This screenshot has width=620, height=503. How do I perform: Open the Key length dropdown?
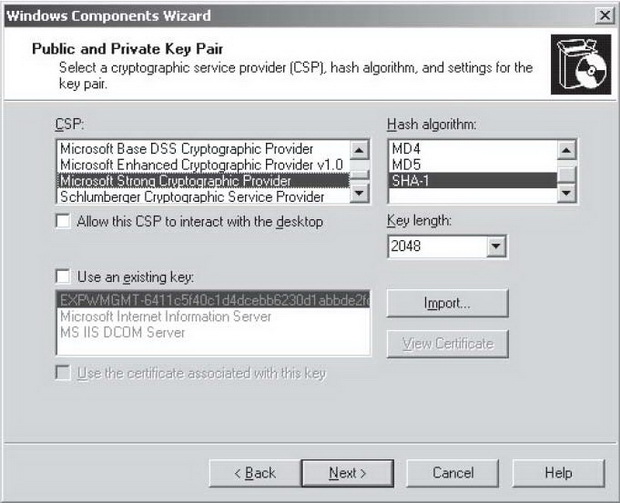tap(496, 246)
